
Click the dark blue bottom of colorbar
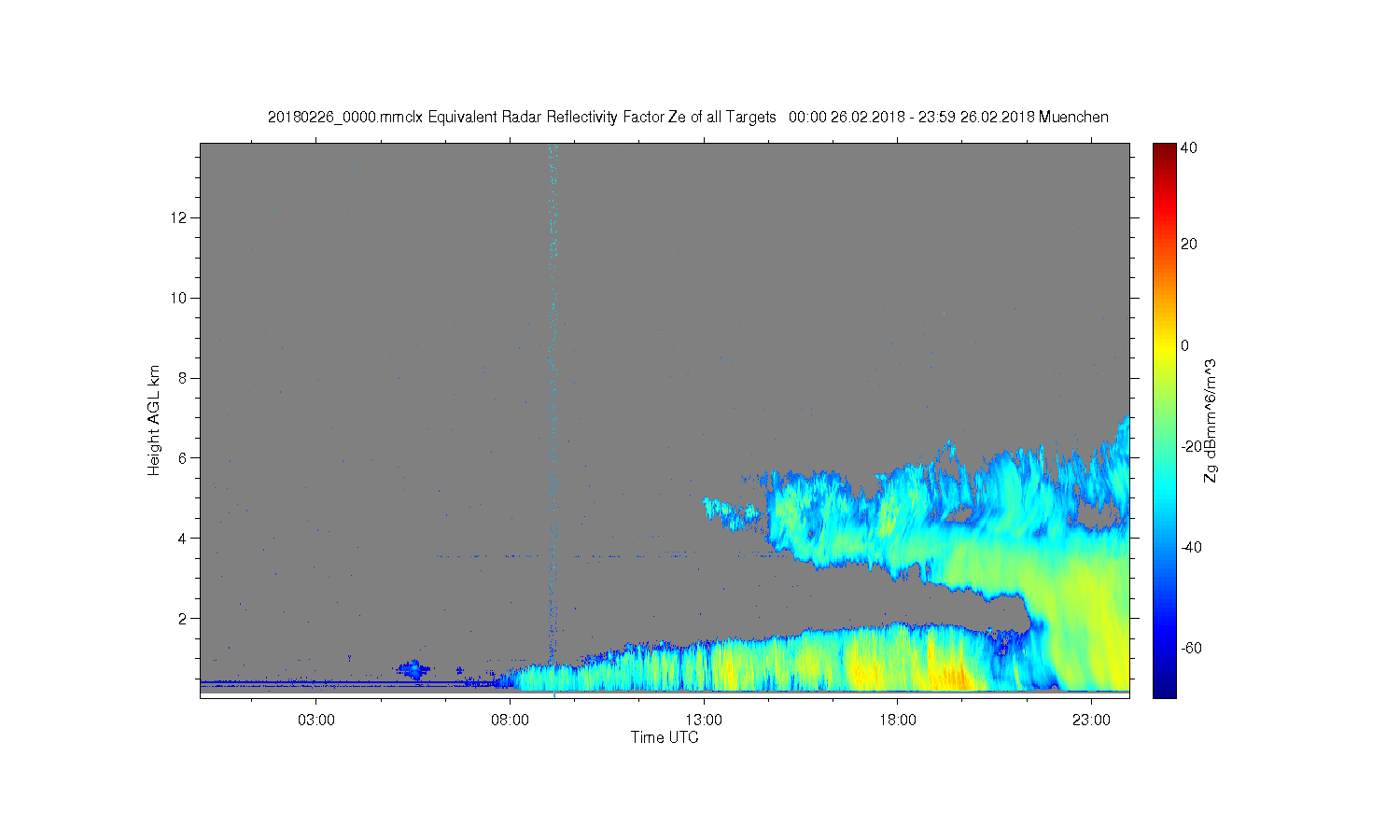point(1164,689)
